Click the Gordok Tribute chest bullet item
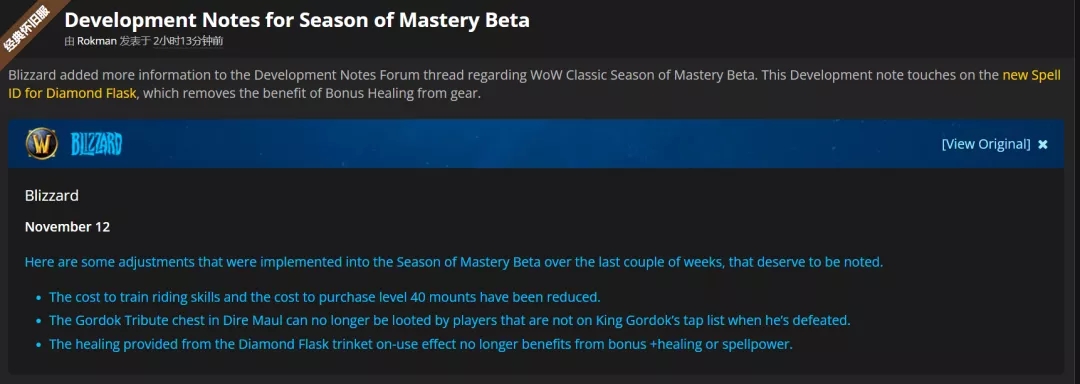 click(x=449, y=321)
